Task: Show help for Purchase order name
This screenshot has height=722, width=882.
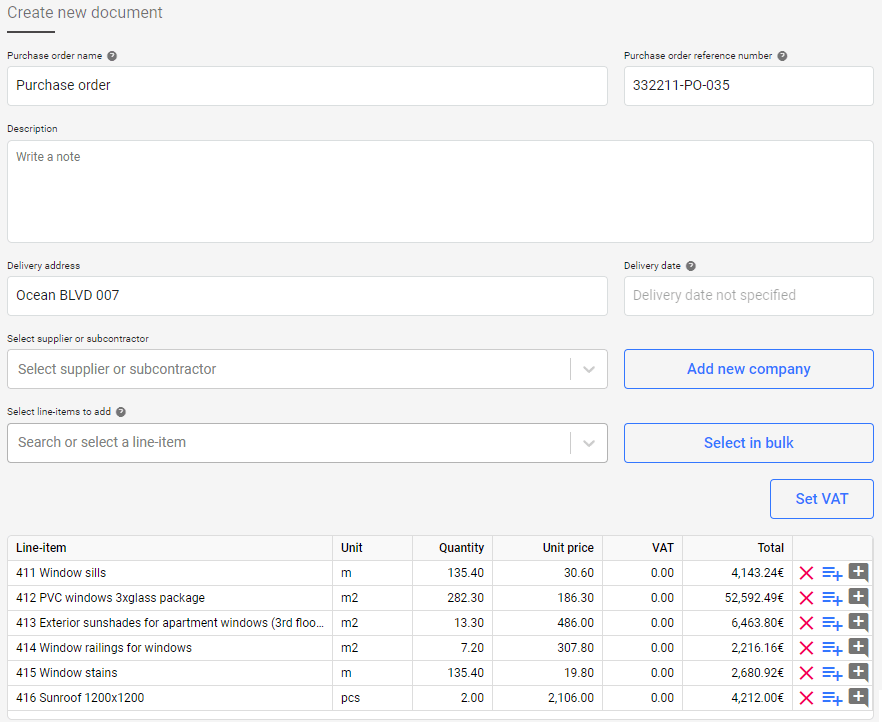Action: click(x=112, y=56)
